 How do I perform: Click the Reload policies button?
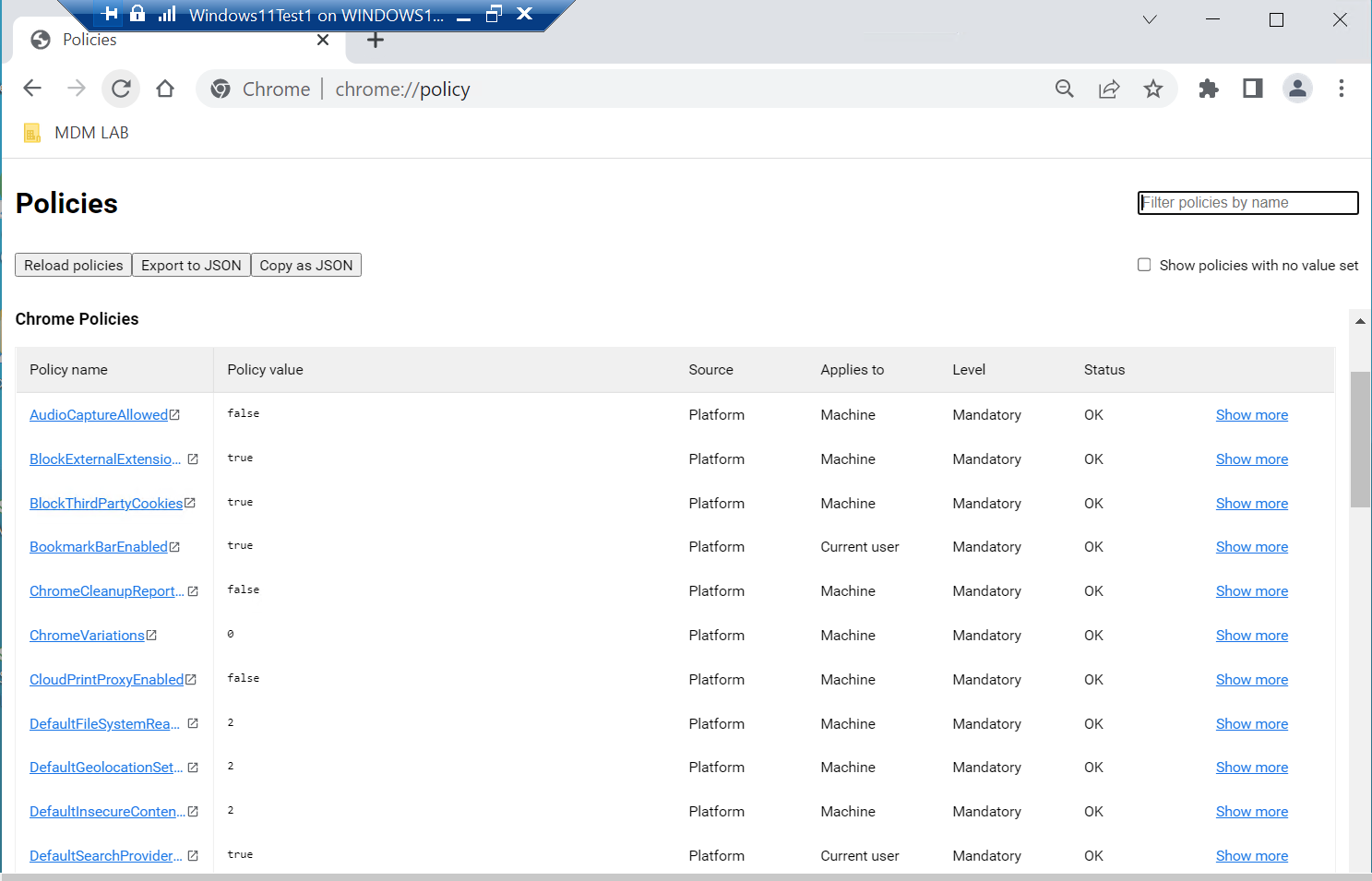(x=73, y=265)
